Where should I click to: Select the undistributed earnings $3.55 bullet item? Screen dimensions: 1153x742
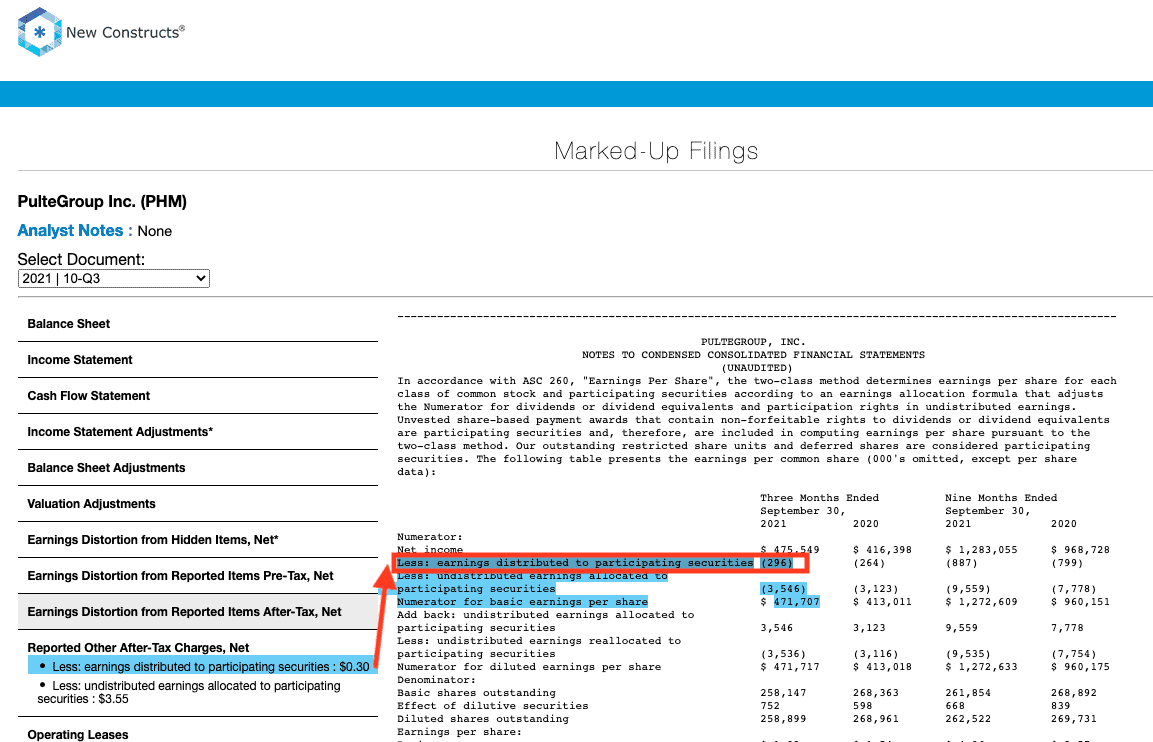point(190,692)
